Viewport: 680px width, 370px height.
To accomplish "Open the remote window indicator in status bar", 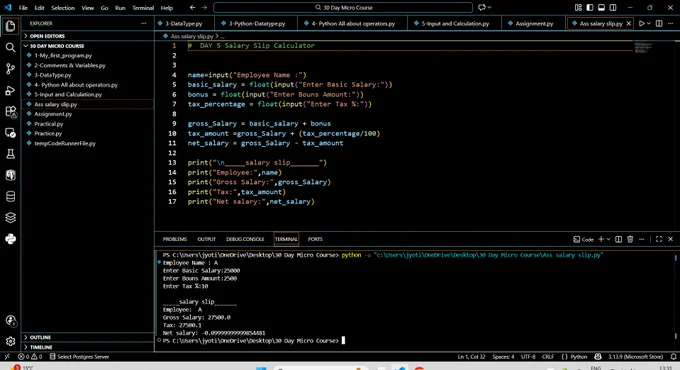I will [x=7, y=357].
